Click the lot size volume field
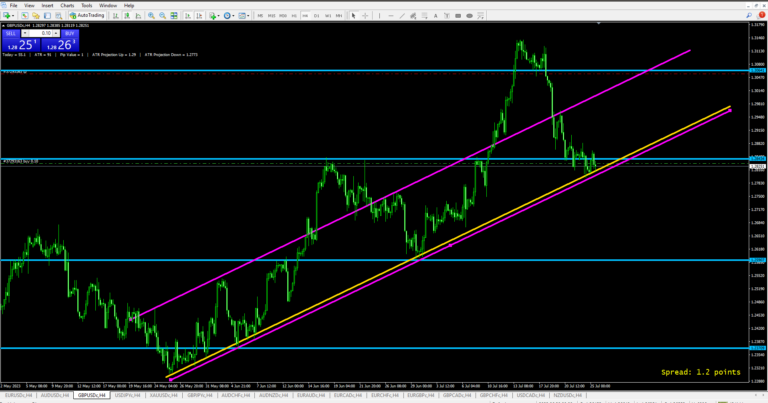The height and width of the screenshot is (403, 768). point(45,33)
